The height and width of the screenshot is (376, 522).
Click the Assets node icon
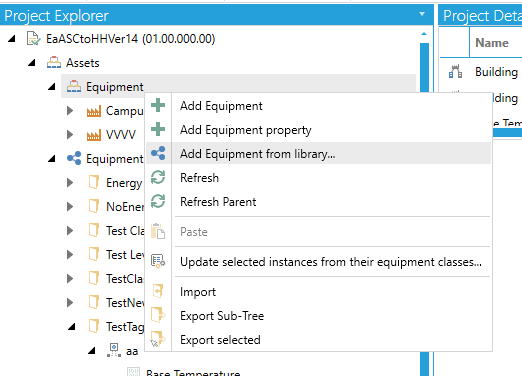(54, 63)
